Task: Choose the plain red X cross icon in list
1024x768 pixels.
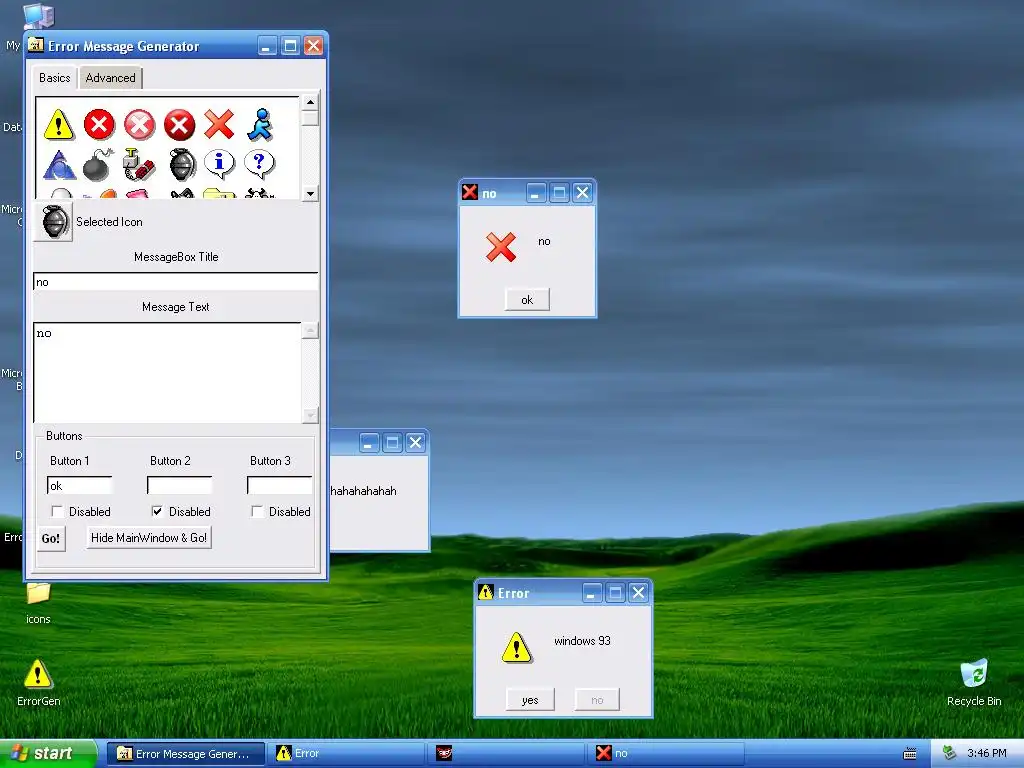Action: (219, 124)
